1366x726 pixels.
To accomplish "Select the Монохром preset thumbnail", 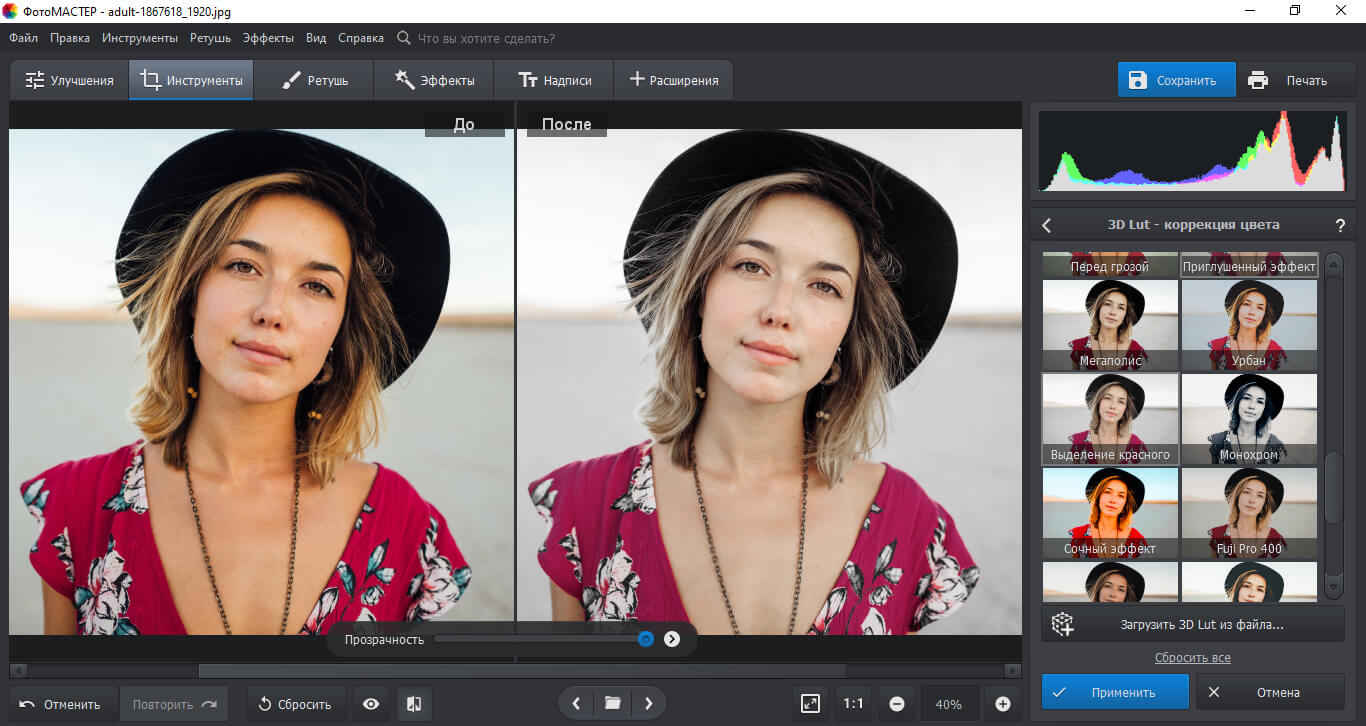I will point(1249,420).
